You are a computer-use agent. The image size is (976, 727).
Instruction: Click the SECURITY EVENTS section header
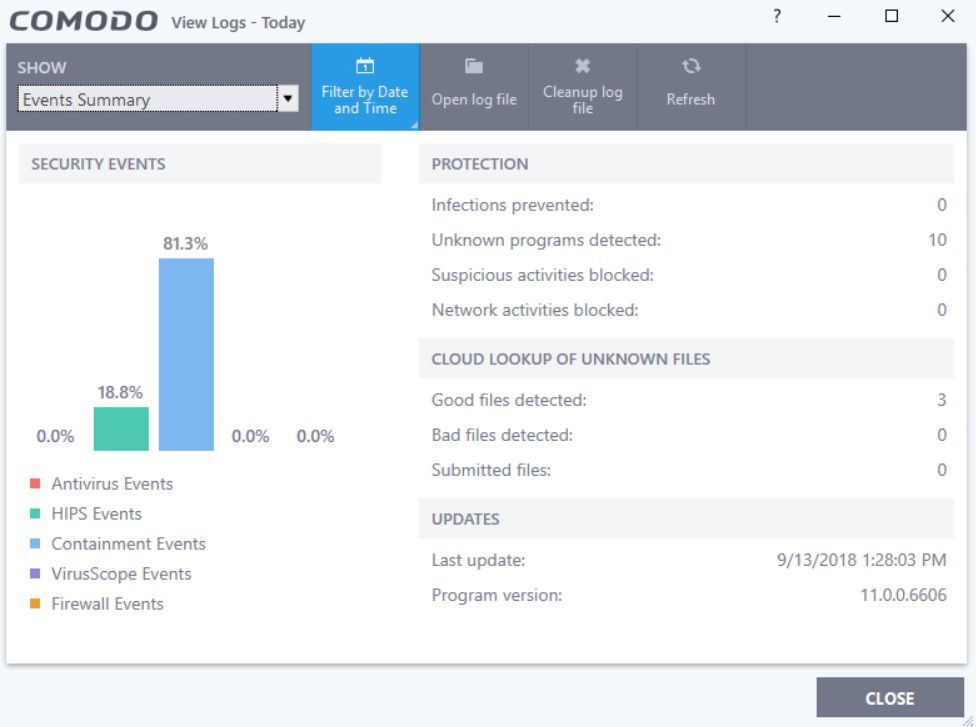point(200,164)
